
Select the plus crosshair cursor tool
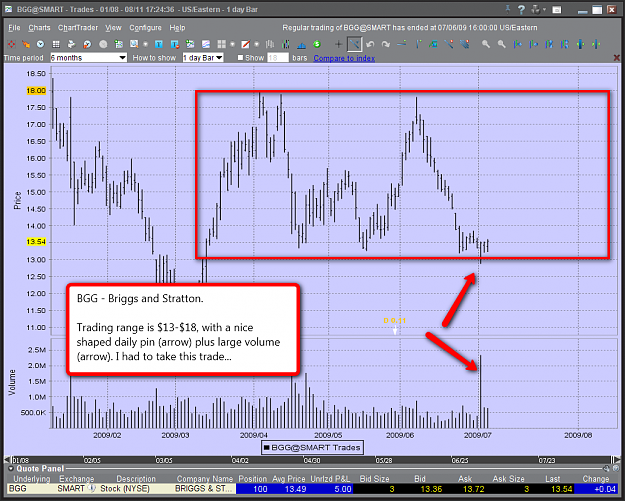(x=338, y=44)
